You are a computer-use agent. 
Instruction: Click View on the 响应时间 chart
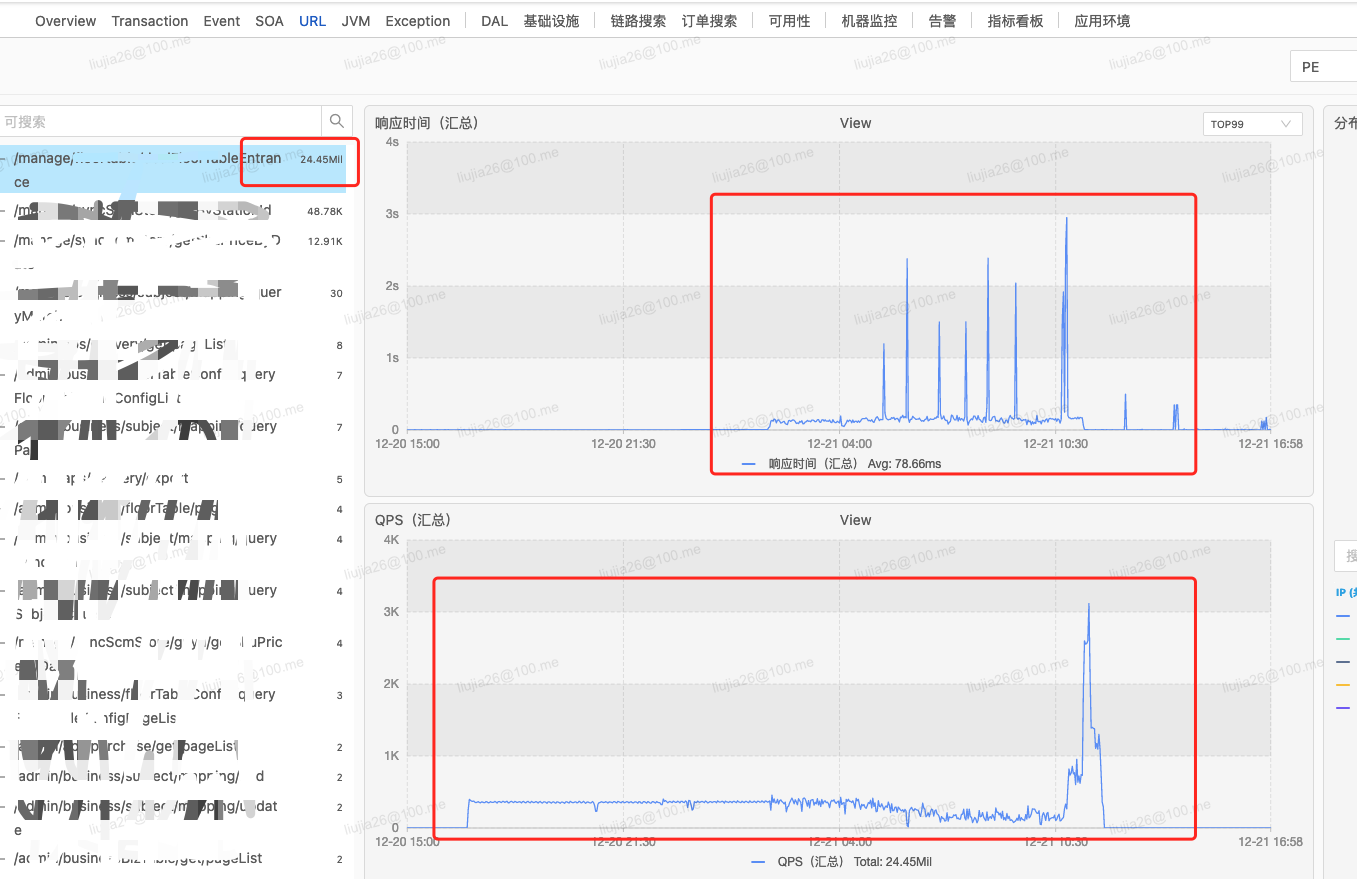[x=855, y=123]
